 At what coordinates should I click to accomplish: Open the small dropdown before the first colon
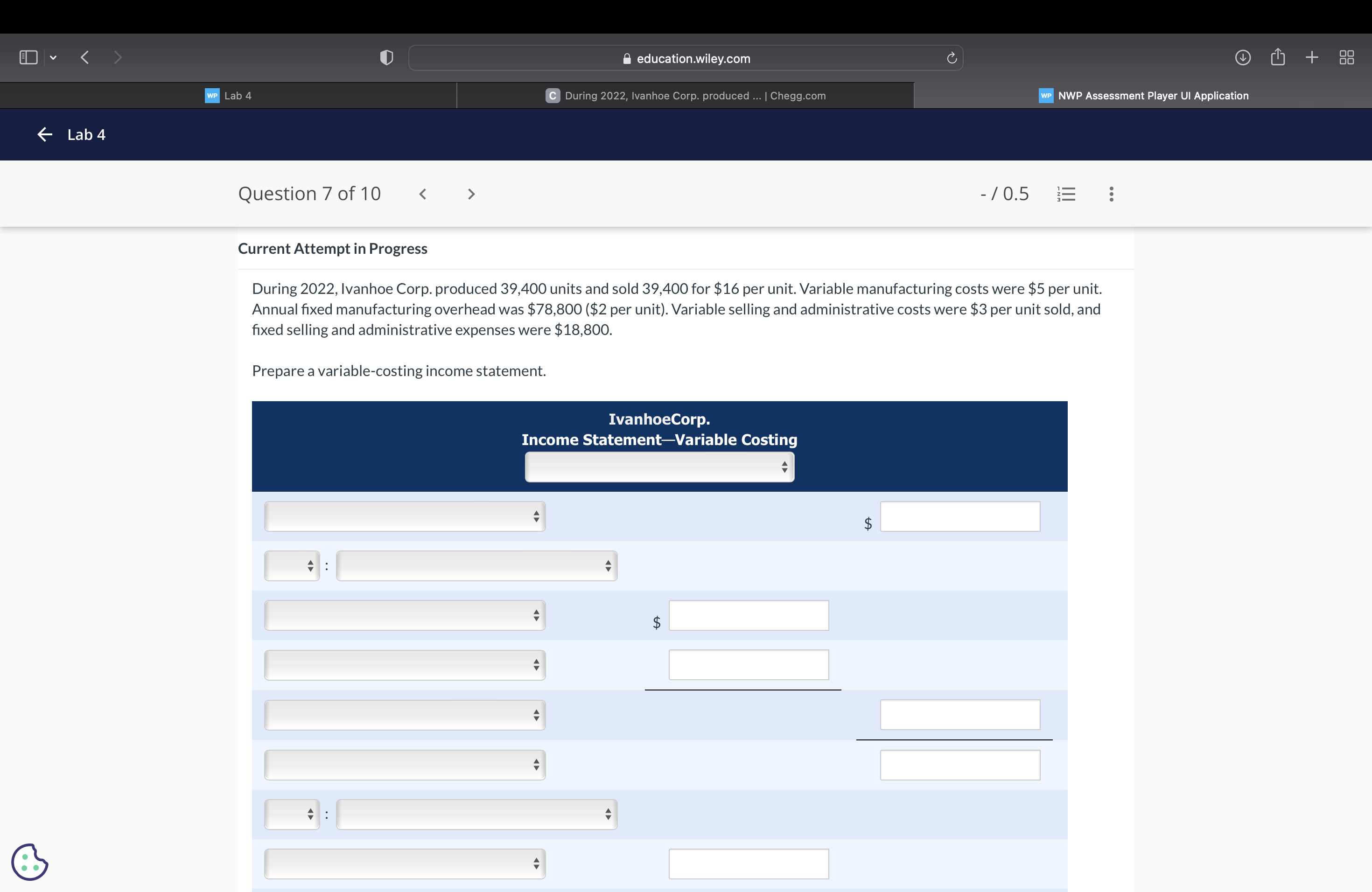click(x=292, y=566)
